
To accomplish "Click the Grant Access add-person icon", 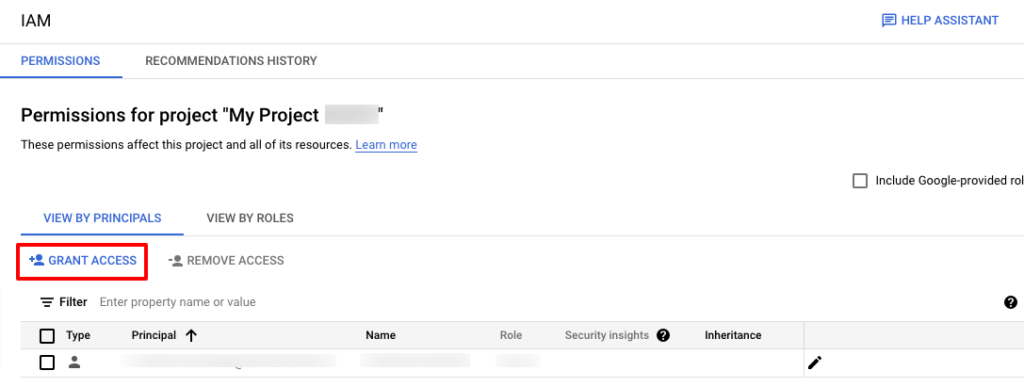I will point(37,260).
